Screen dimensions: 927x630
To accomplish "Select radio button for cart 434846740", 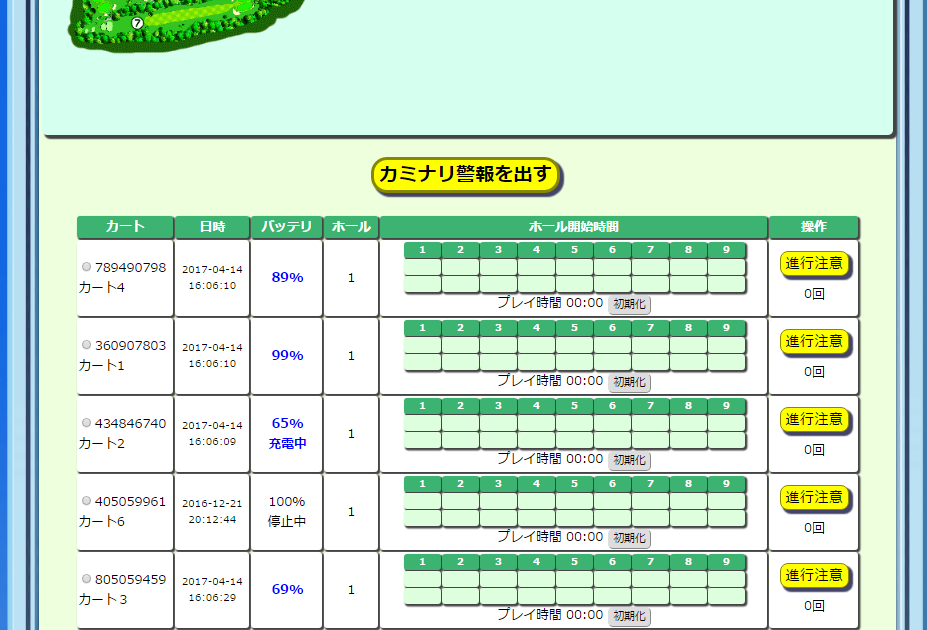I will click(x=86, y=423).
